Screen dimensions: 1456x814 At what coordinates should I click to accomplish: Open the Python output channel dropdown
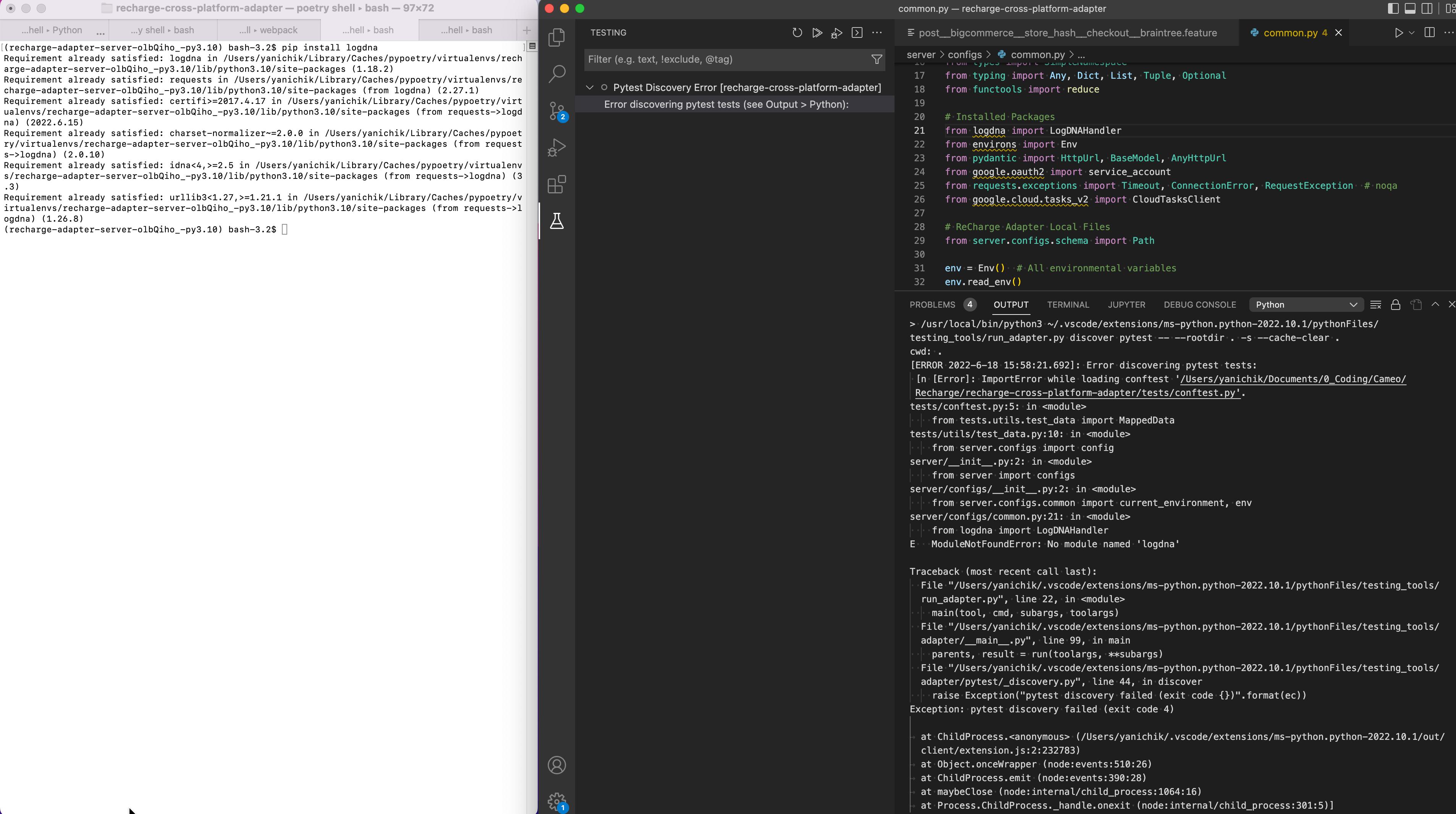[x=1306, y=305]
